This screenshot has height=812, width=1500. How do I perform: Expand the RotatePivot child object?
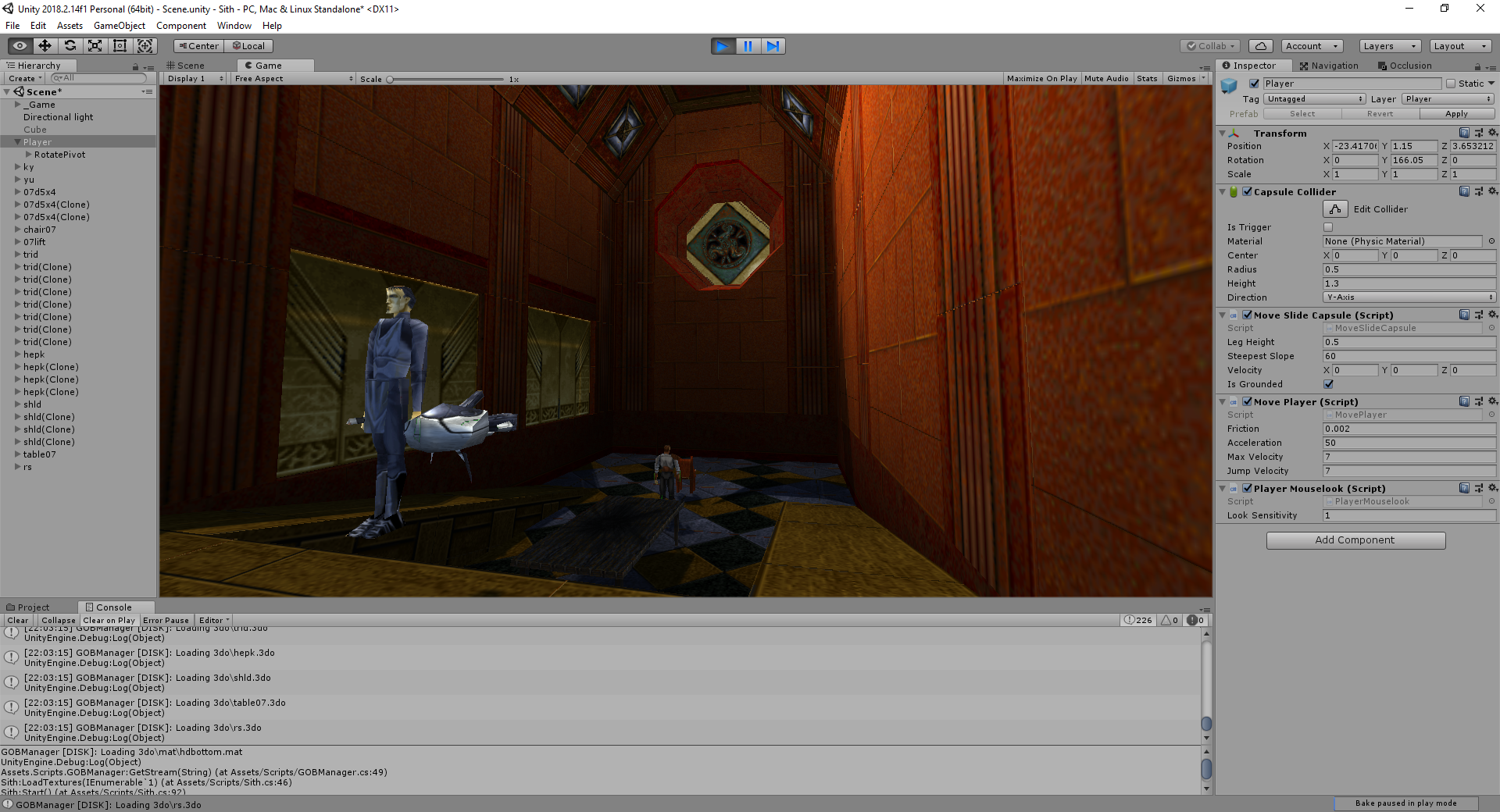click(29, 155)
